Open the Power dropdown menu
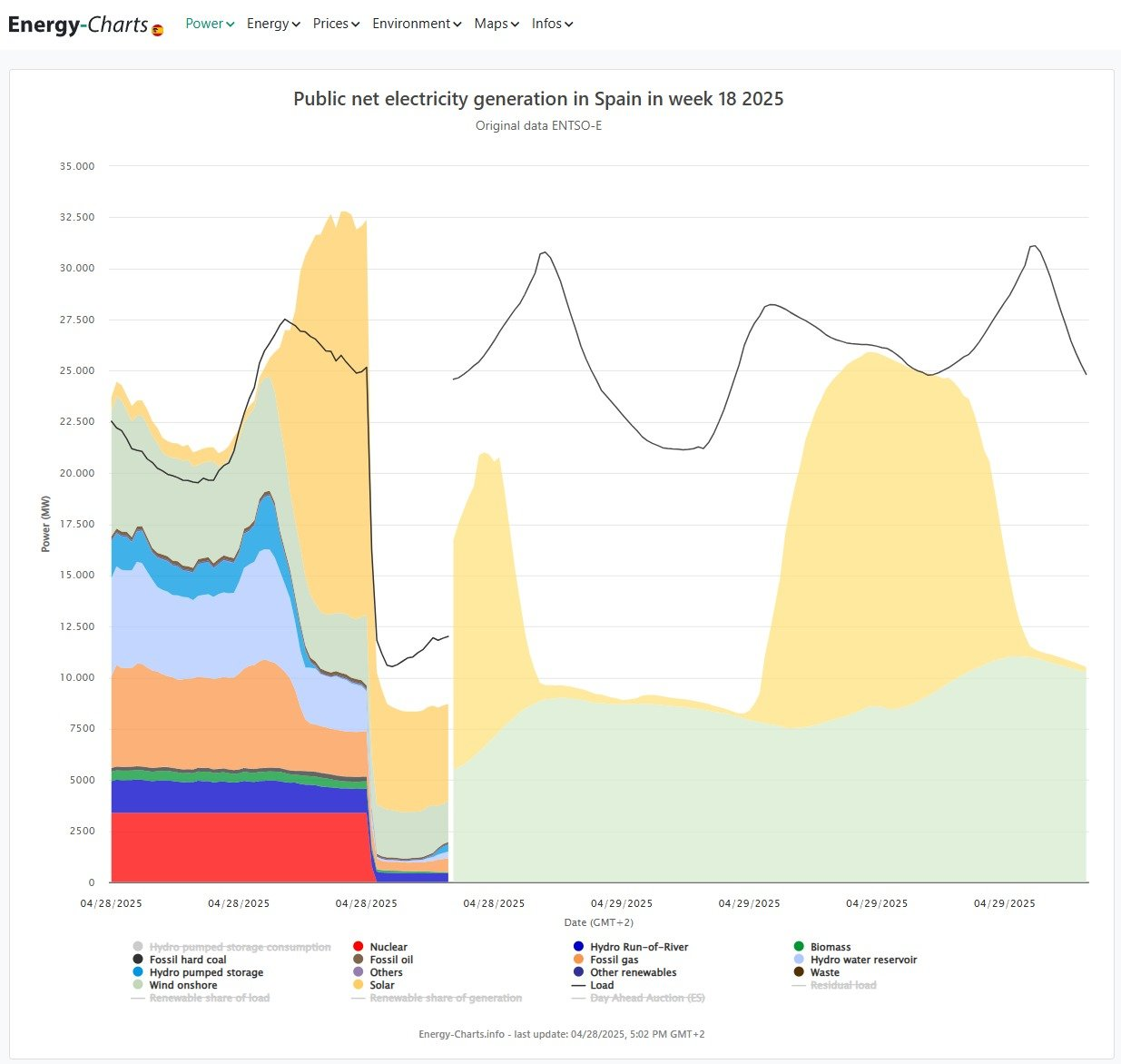The height and width of the screenshot is (1064, 1121). coord(210,24)
